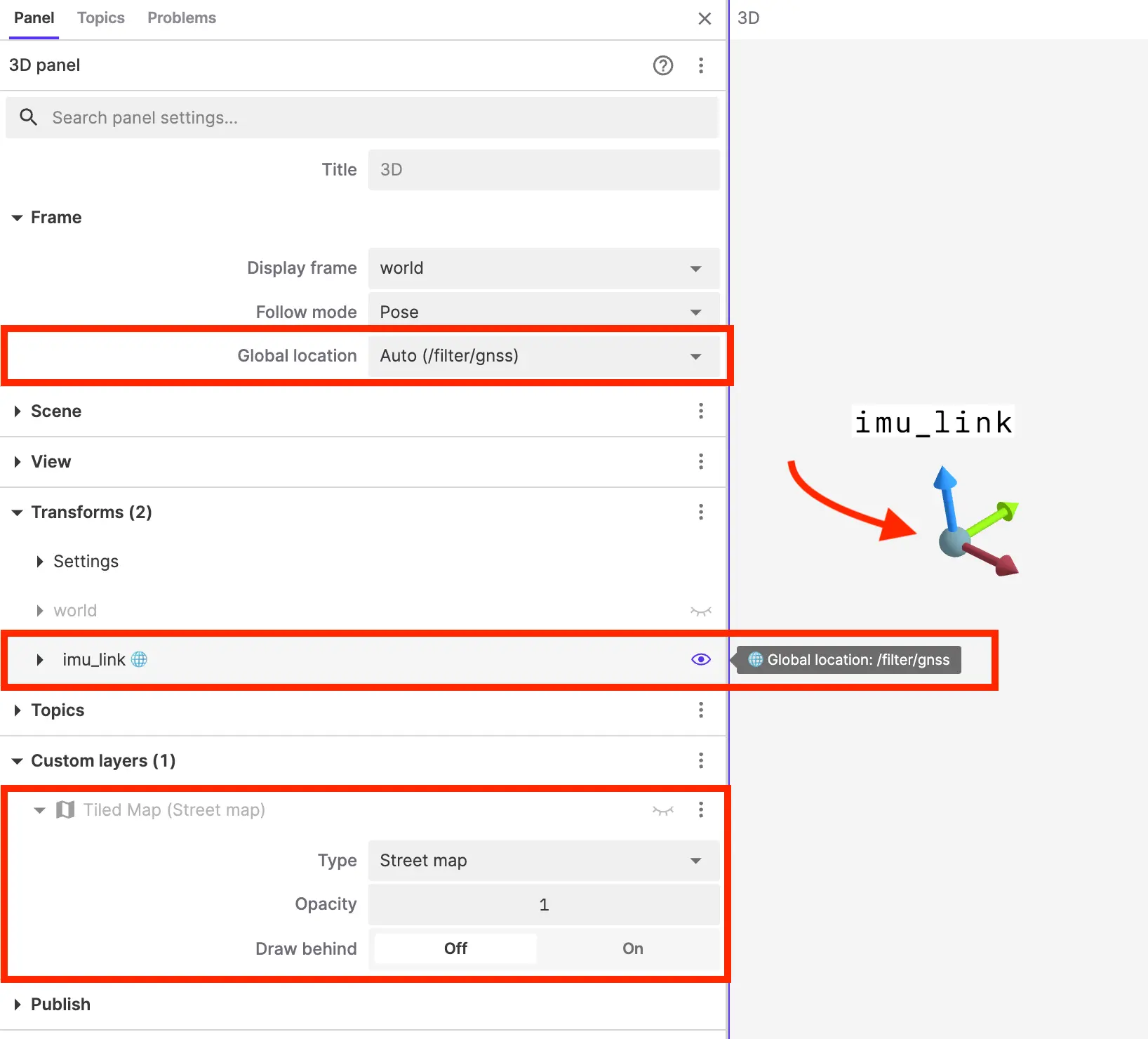Show the world transform visibility
The width and height of the screenshot is (1148, 1039).
coord(700,611)
